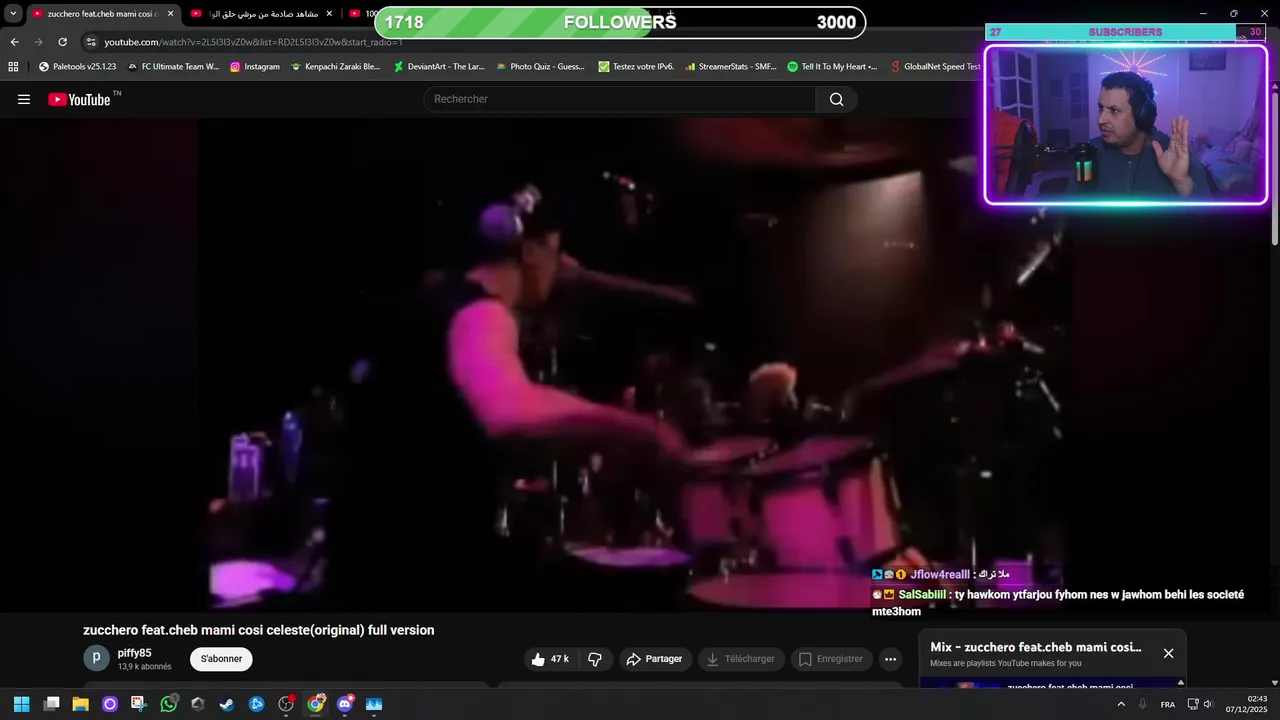Open the YouTube hamburger guide menu
Image resolution: width=1280 pixels, height=720 pixels.
coord(24,99)
